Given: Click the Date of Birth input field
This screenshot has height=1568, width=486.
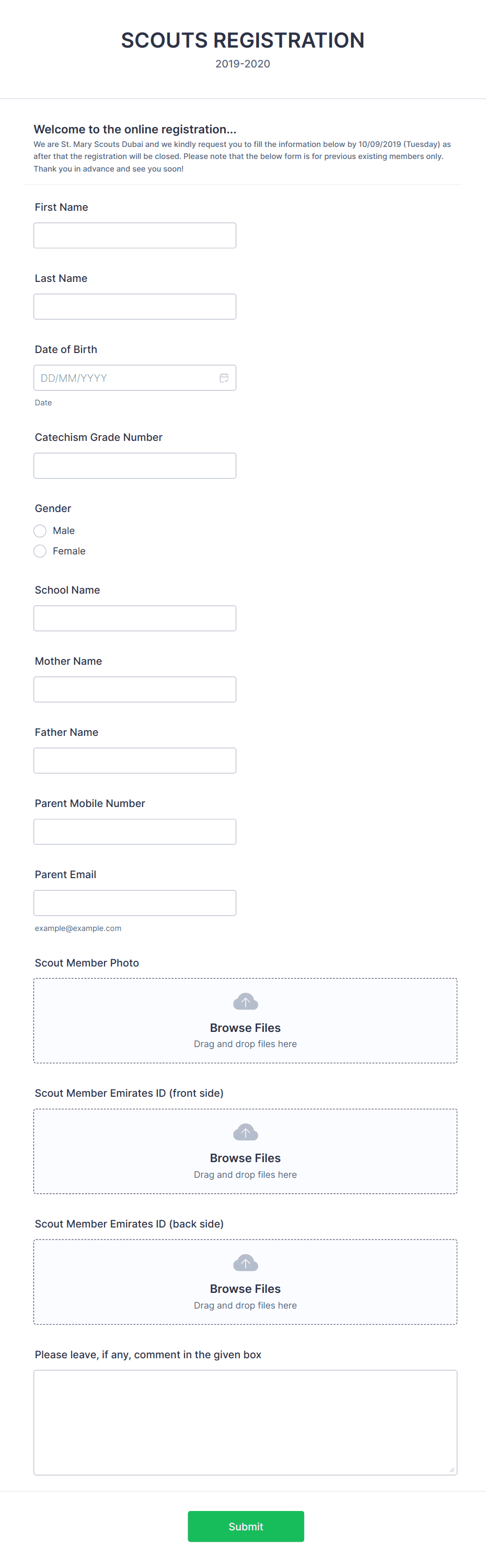Looking at the screenshot, I should click(122, 378).
